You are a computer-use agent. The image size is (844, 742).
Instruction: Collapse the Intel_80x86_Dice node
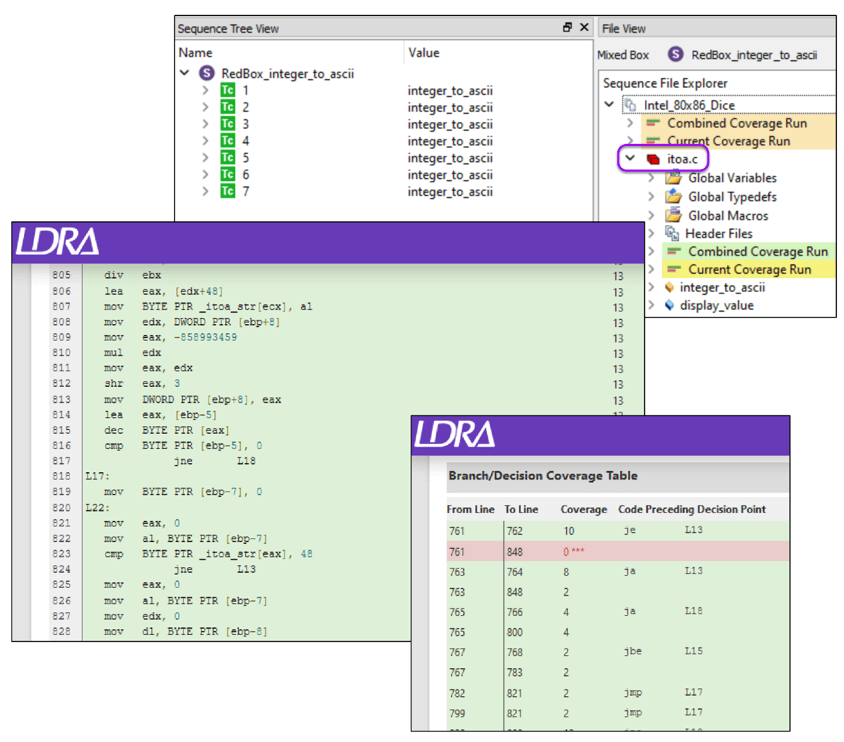click(609, 104)
